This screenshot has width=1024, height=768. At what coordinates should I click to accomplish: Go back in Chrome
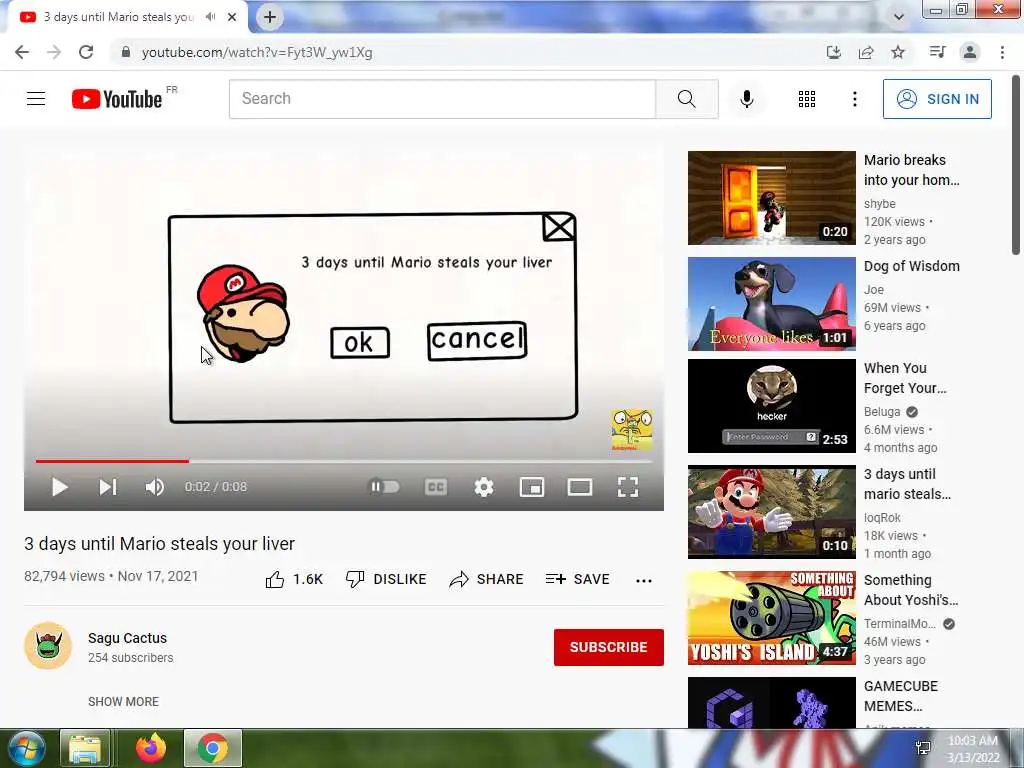pyautogui.click(x=22, y=52)
